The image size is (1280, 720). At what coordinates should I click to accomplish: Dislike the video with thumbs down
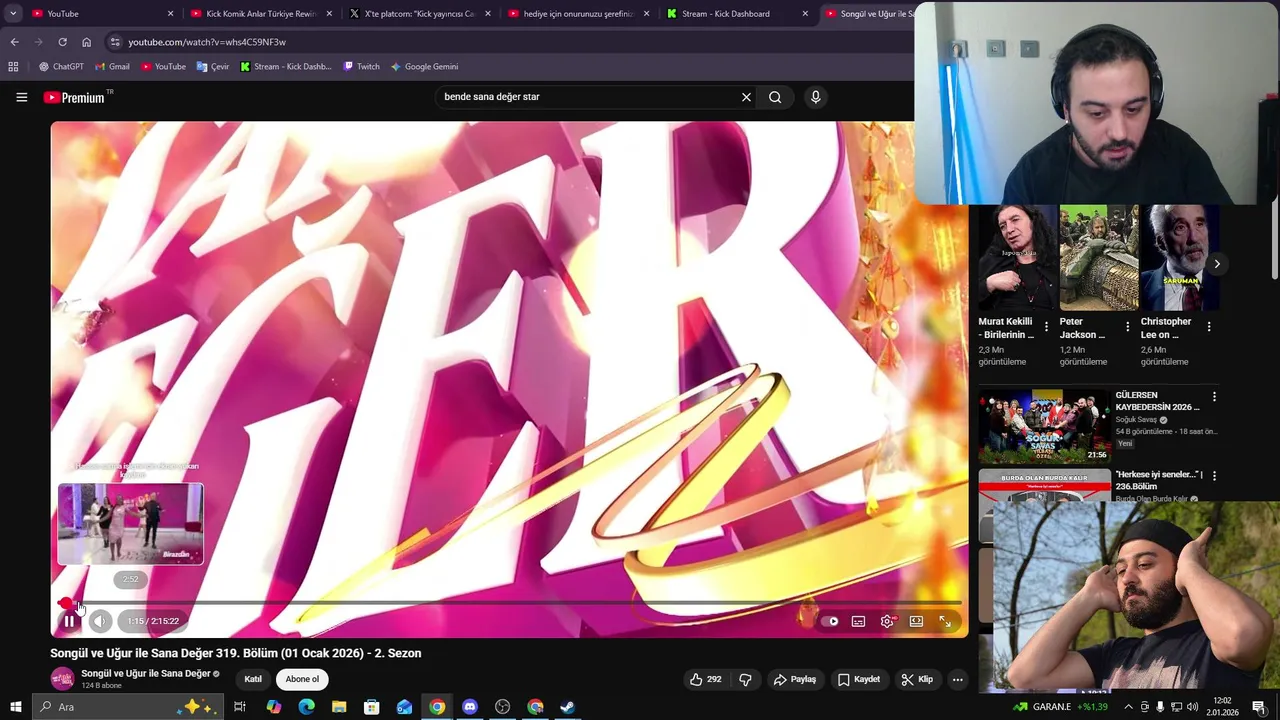pos(745,679)
